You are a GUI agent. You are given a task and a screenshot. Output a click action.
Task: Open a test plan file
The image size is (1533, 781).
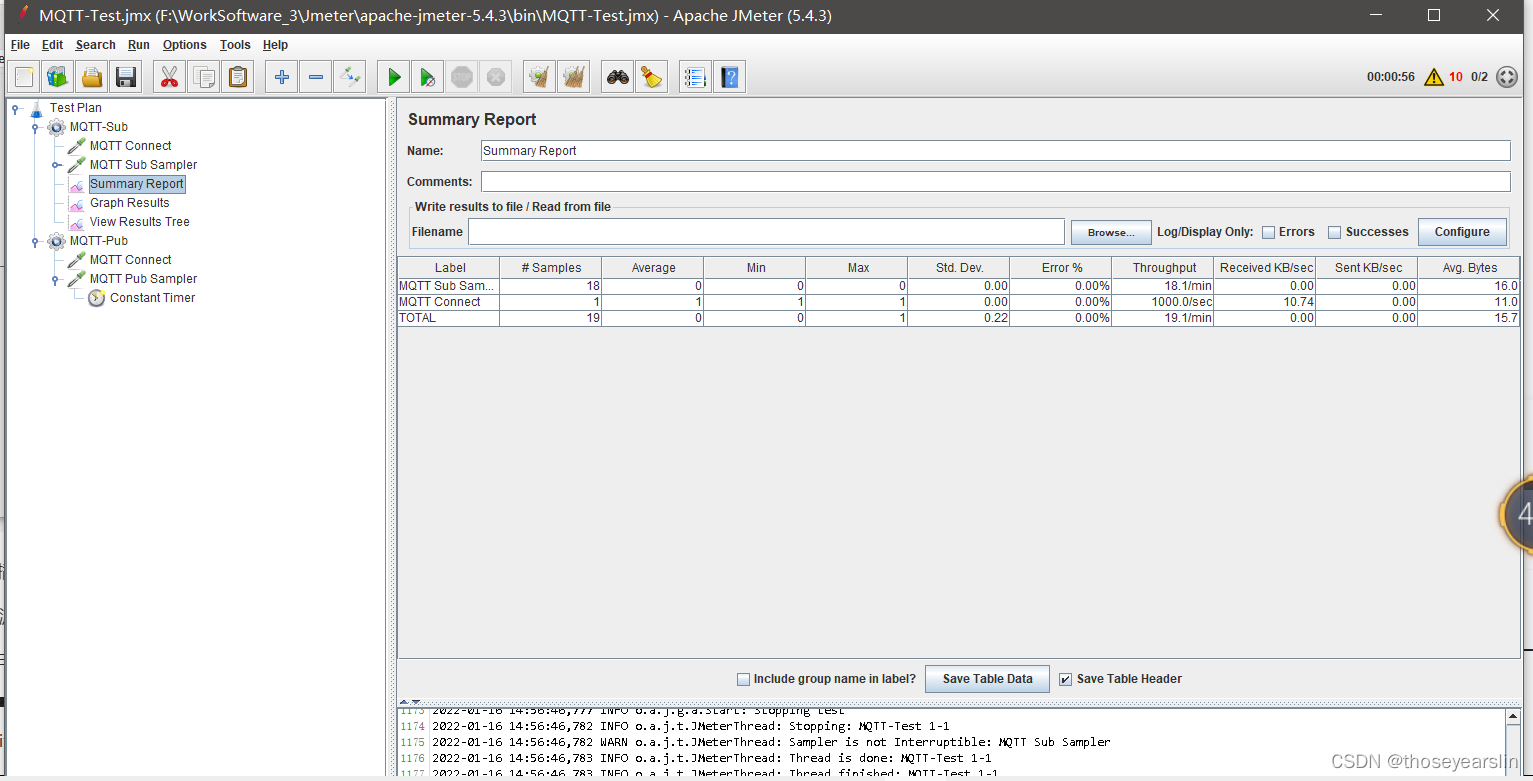click(92, 77)
